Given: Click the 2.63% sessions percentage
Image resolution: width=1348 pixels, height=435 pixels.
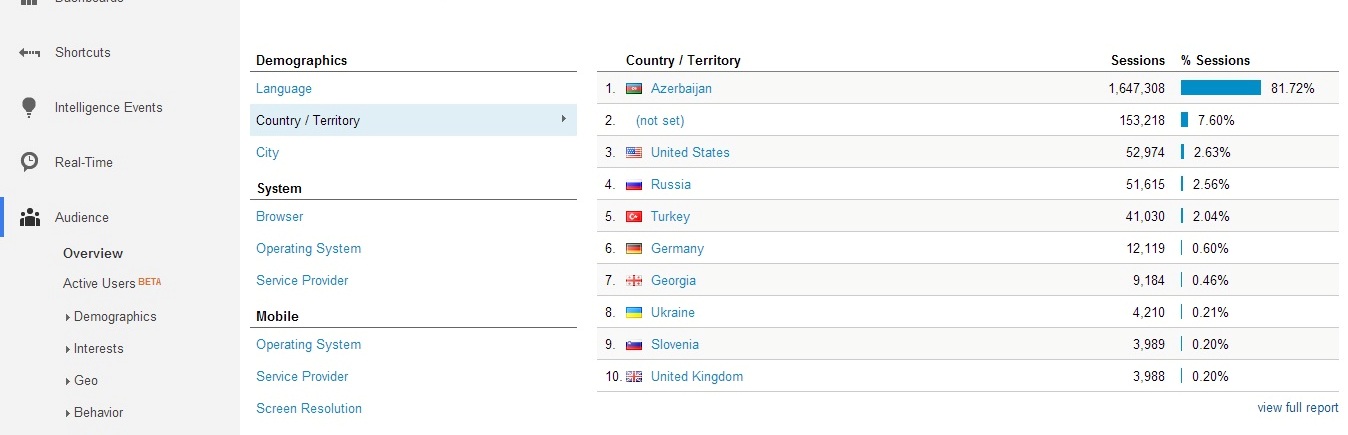Looking at the screenshot, I should (1210, 152).
